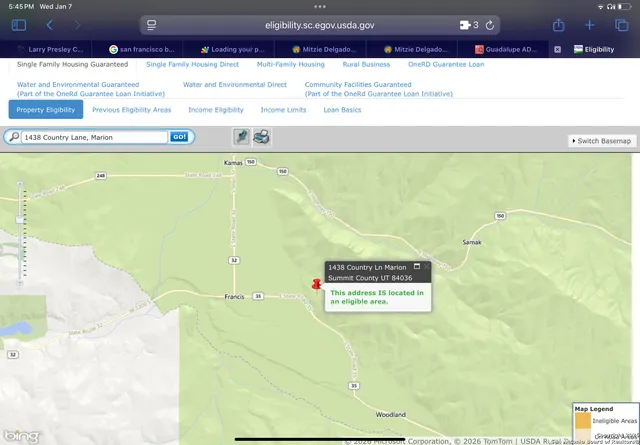Select the Income Eligibility tab
This screenshot has height=445, width=640.
point(215,110)
